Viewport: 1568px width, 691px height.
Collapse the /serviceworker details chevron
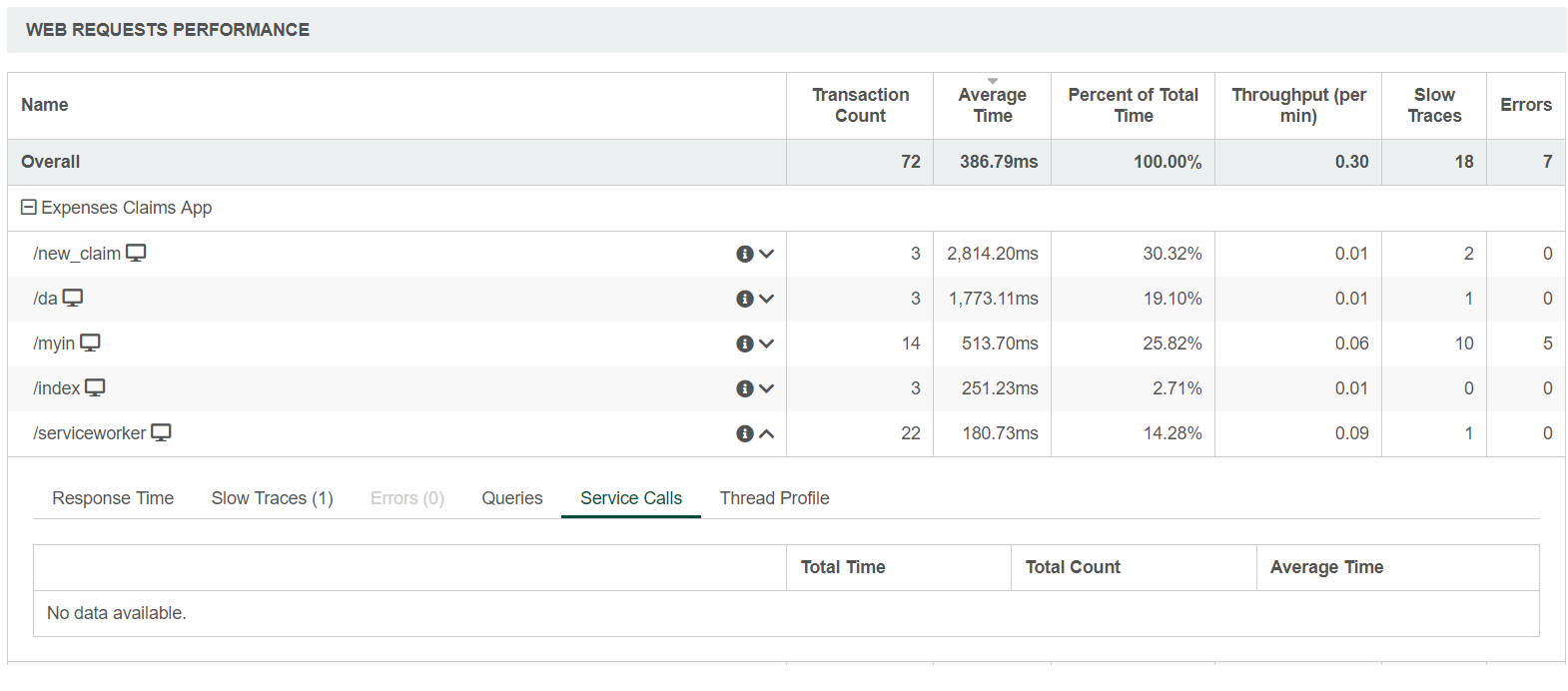click(766, 433)
